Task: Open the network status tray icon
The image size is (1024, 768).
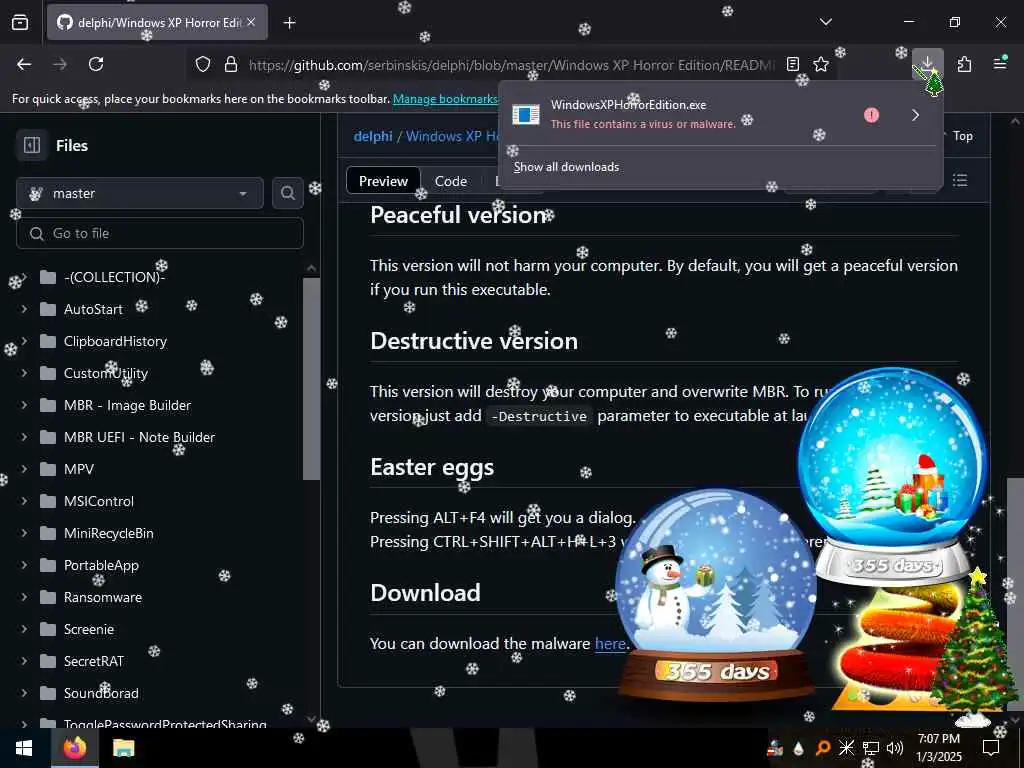Action: pyautogui.click(x=871, y=748)
